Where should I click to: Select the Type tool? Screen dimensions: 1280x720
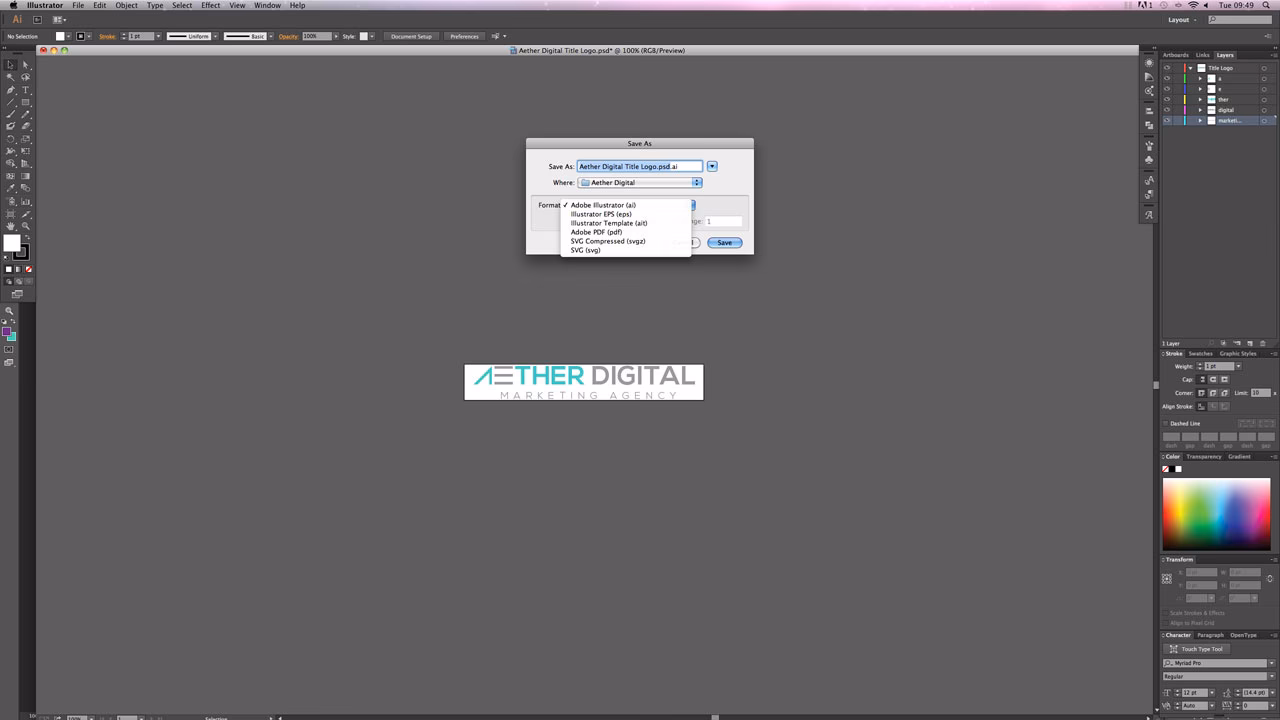click(25, 90)
